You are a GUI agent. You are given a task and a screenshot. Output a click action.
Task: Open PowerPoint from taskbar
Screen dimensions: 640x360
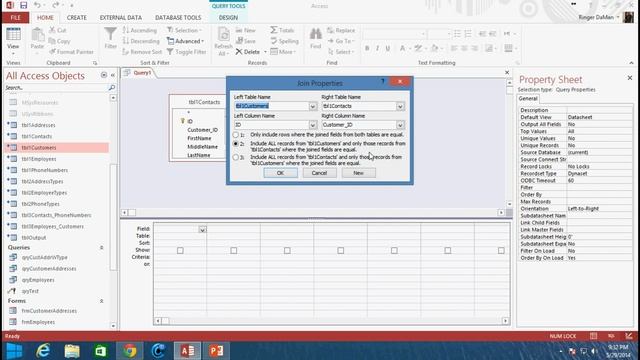tap(216, 351)
